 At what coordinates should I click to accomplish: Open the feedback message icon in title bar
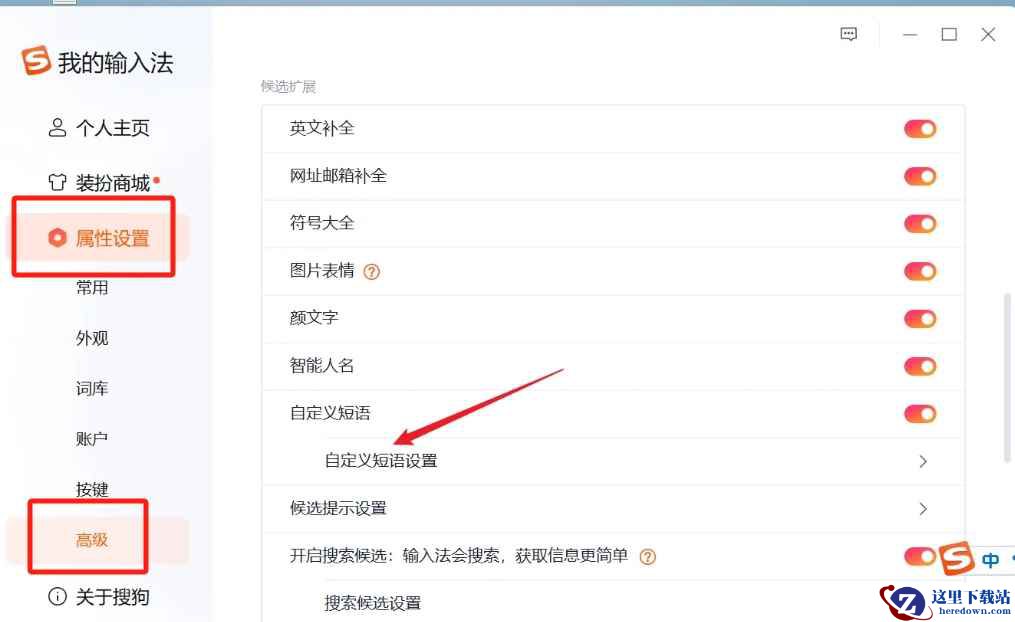pyautogui.click(x=849, y=34)
